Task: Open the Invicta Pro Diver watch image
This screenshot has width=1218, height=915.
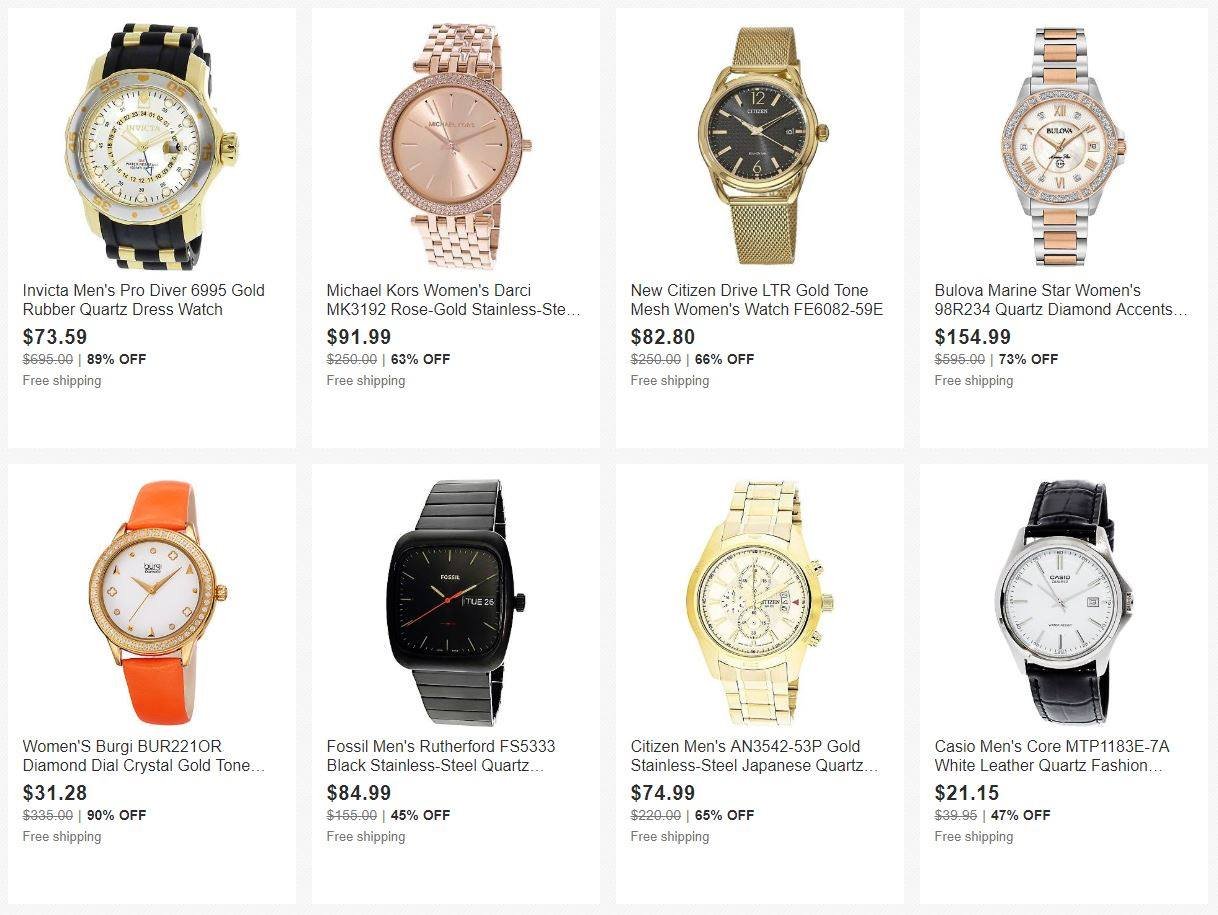Action: click(x=152, y=145)
